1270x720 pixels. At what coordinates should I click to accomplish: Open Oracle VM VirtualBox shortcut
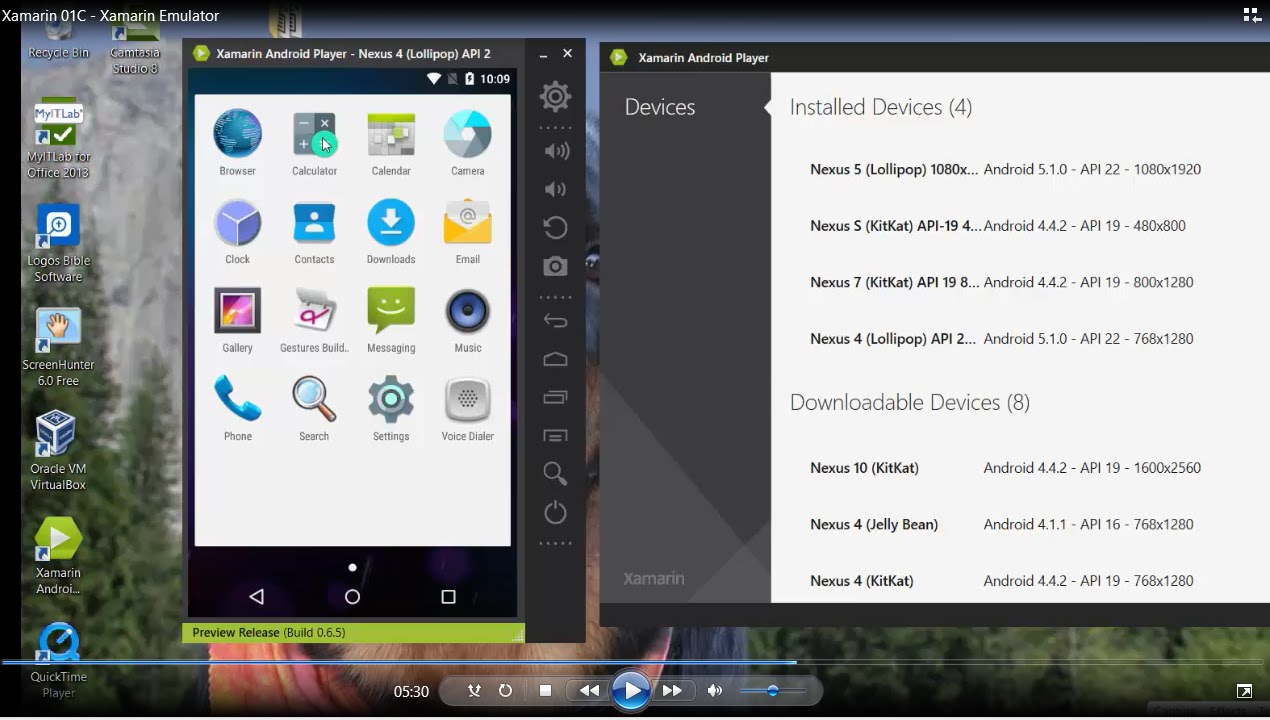coord(58,451)
